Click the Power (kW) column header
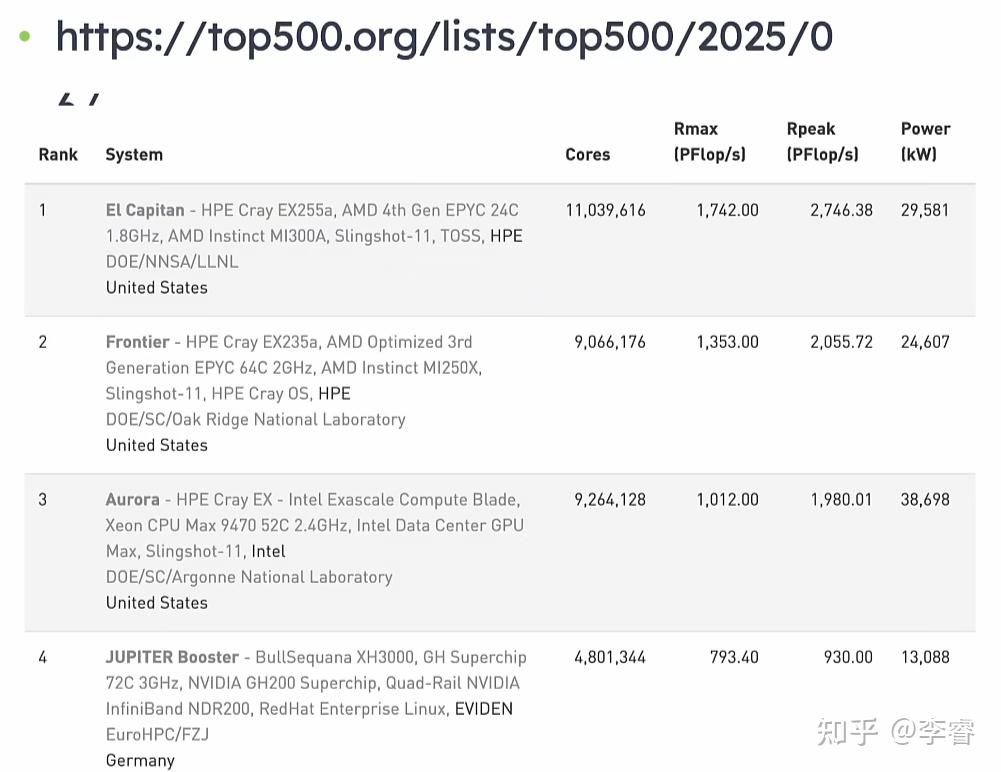The height and width of the screenshot is (772, 1001). coord(925,141)
